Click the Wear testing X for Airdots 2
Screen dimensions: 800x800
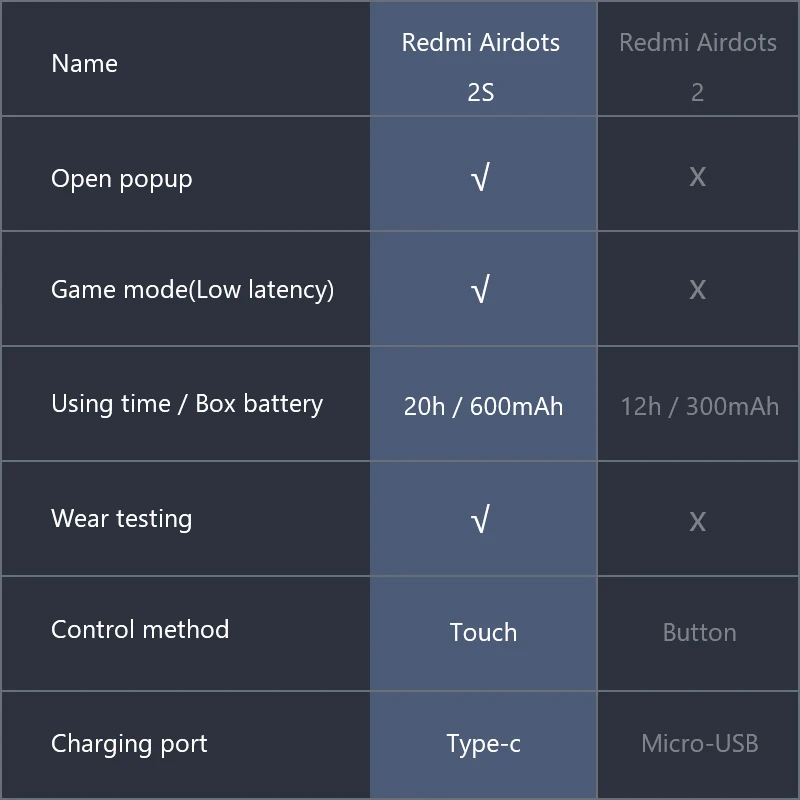point(697,521)
